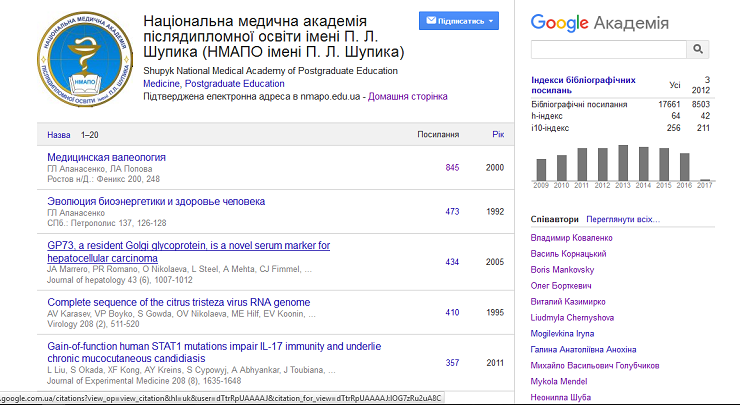Open co-author Виталий Казимирко
This screenshot has height=405, width=740.
[x=568, y=302]
